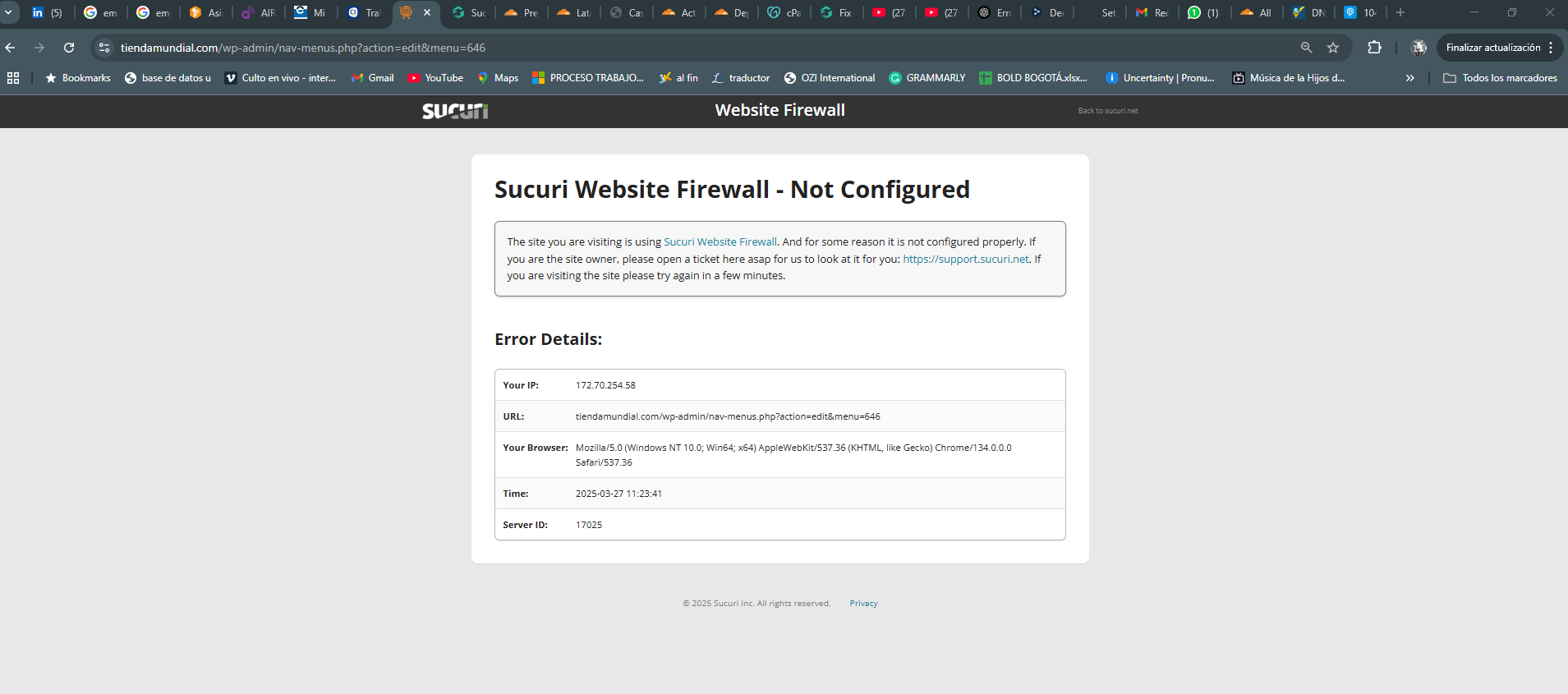Click the Sucuri logo in header
This screenshot has width=1568, height=694.
coord(455,111)
